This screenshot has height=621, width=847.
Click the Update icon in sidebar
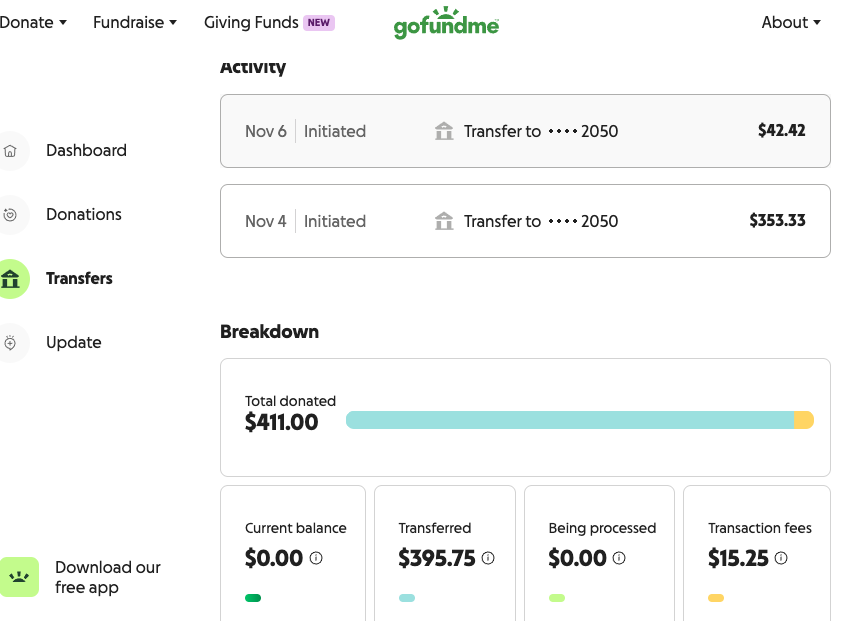pos(10,343)
